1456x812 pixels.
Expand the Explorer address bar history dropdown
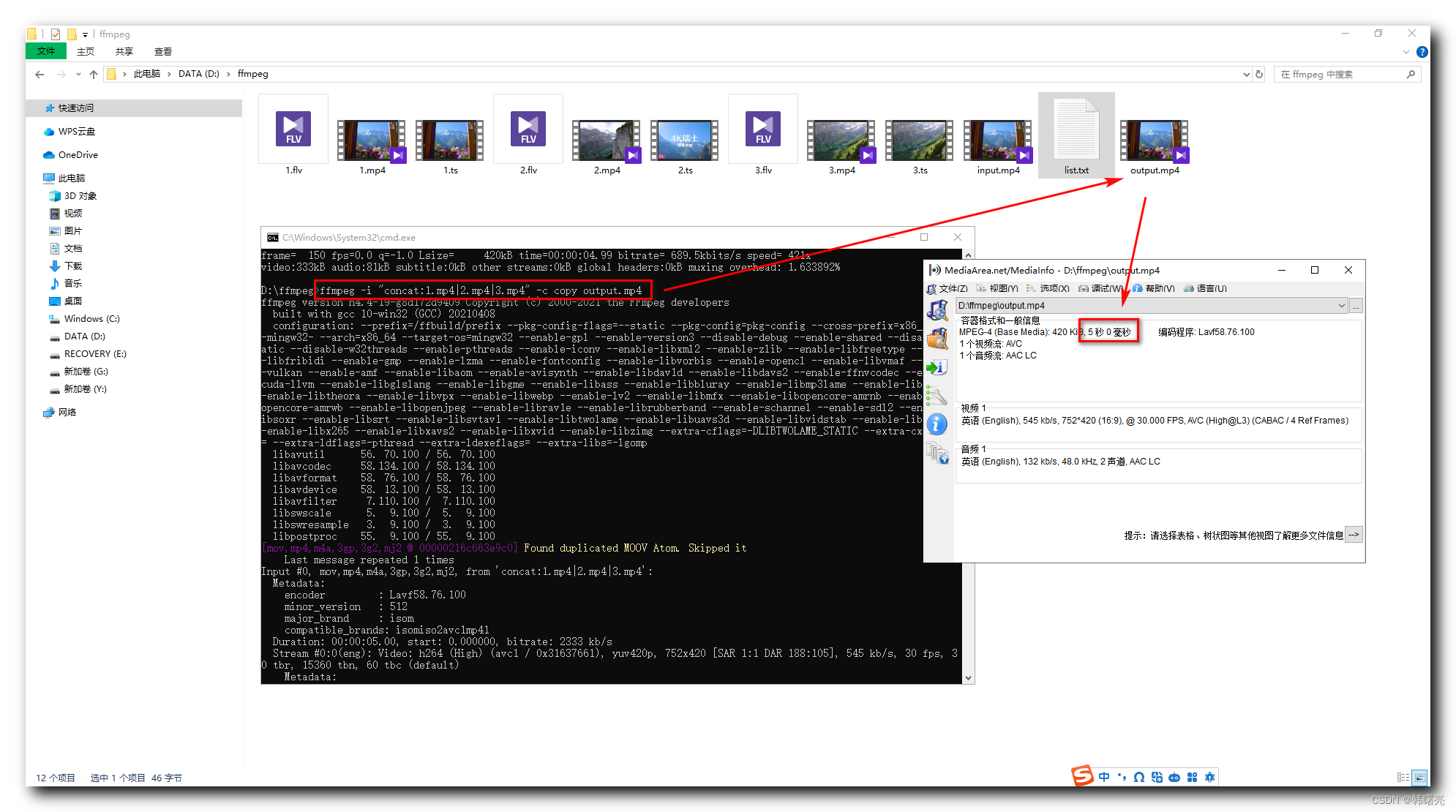pos(1246,74)
